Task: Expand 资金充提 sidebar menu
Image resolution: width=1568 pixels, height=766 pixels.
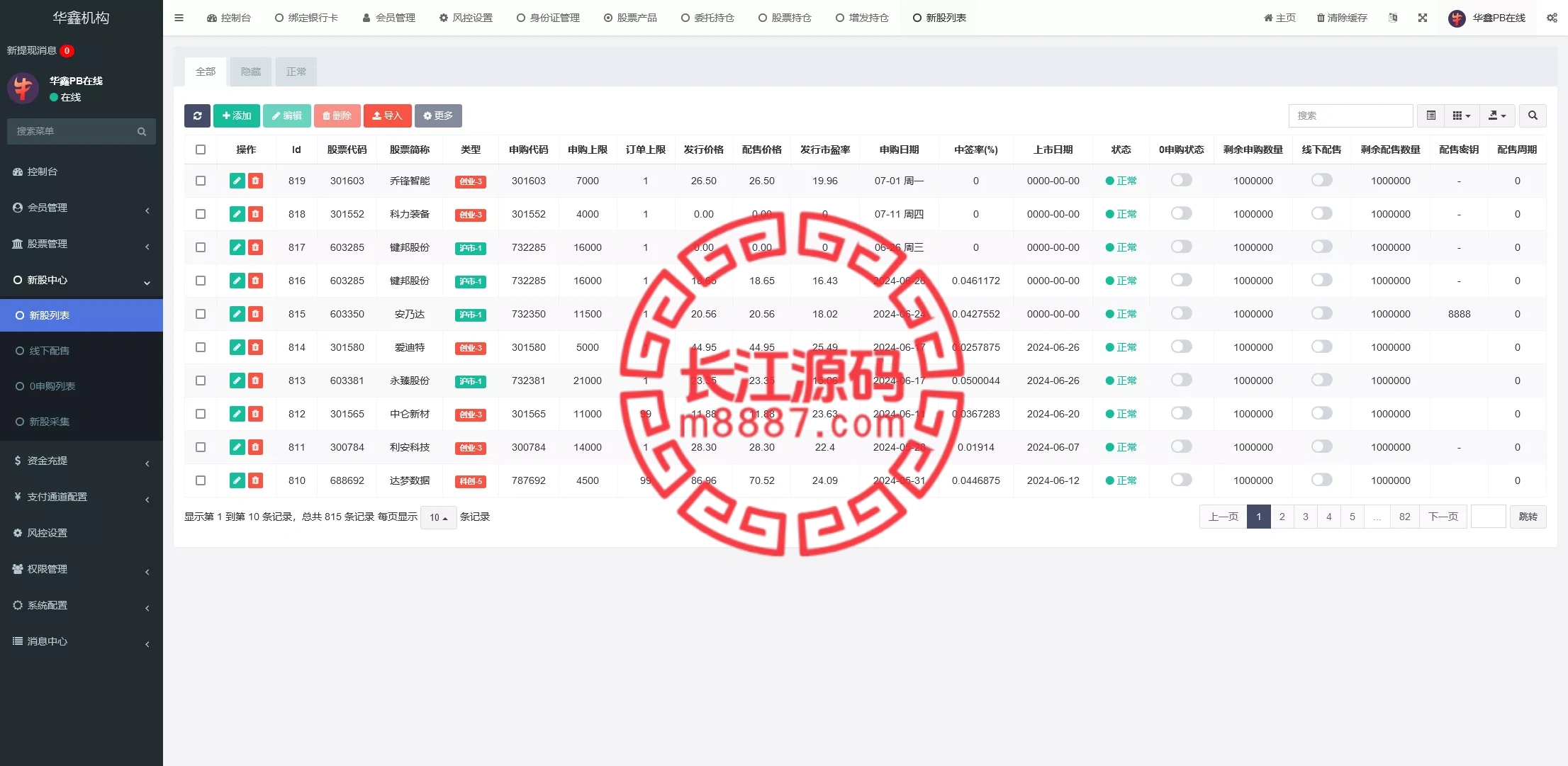Action: [x=82, y=461]
